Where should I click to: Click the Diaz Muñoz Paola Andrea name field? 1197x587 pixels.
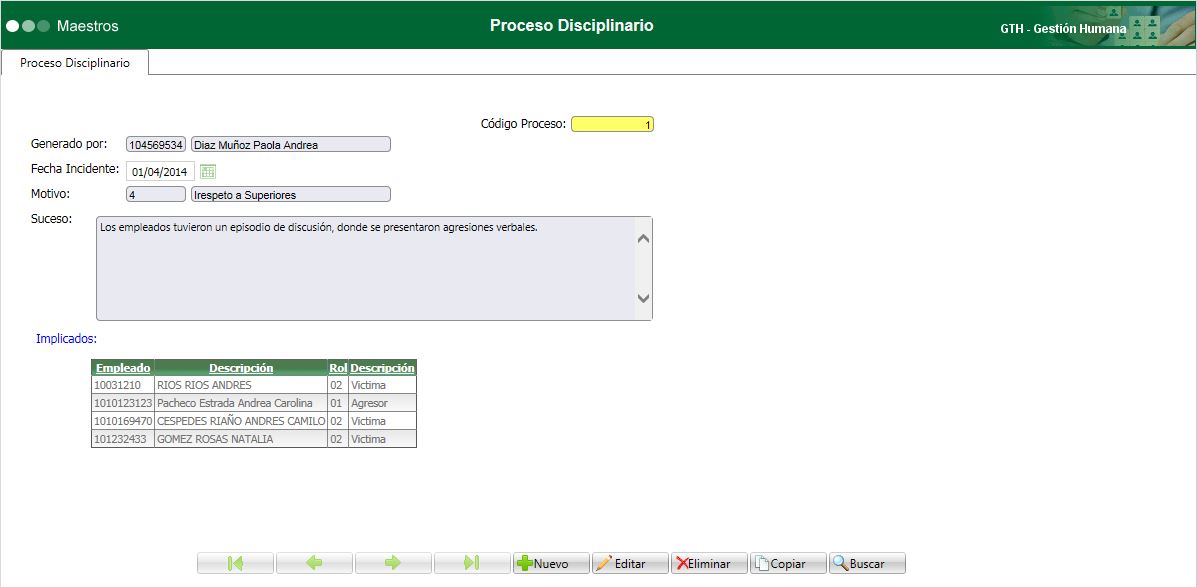pos(291,144)
